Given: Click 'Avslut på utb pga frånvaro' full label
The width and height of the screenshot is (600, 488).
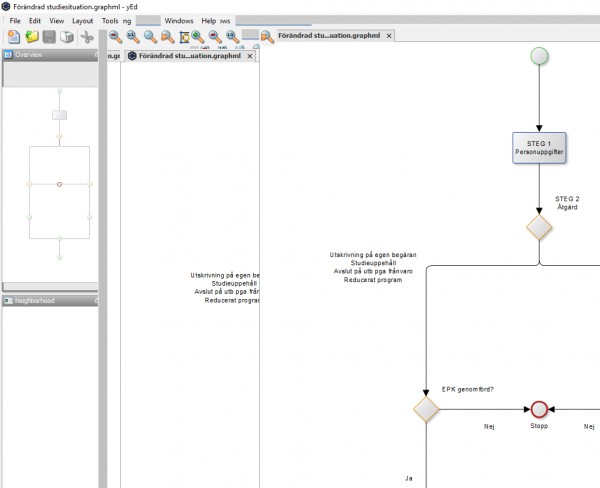Looking at the screenshot, I should click(373, 271).
